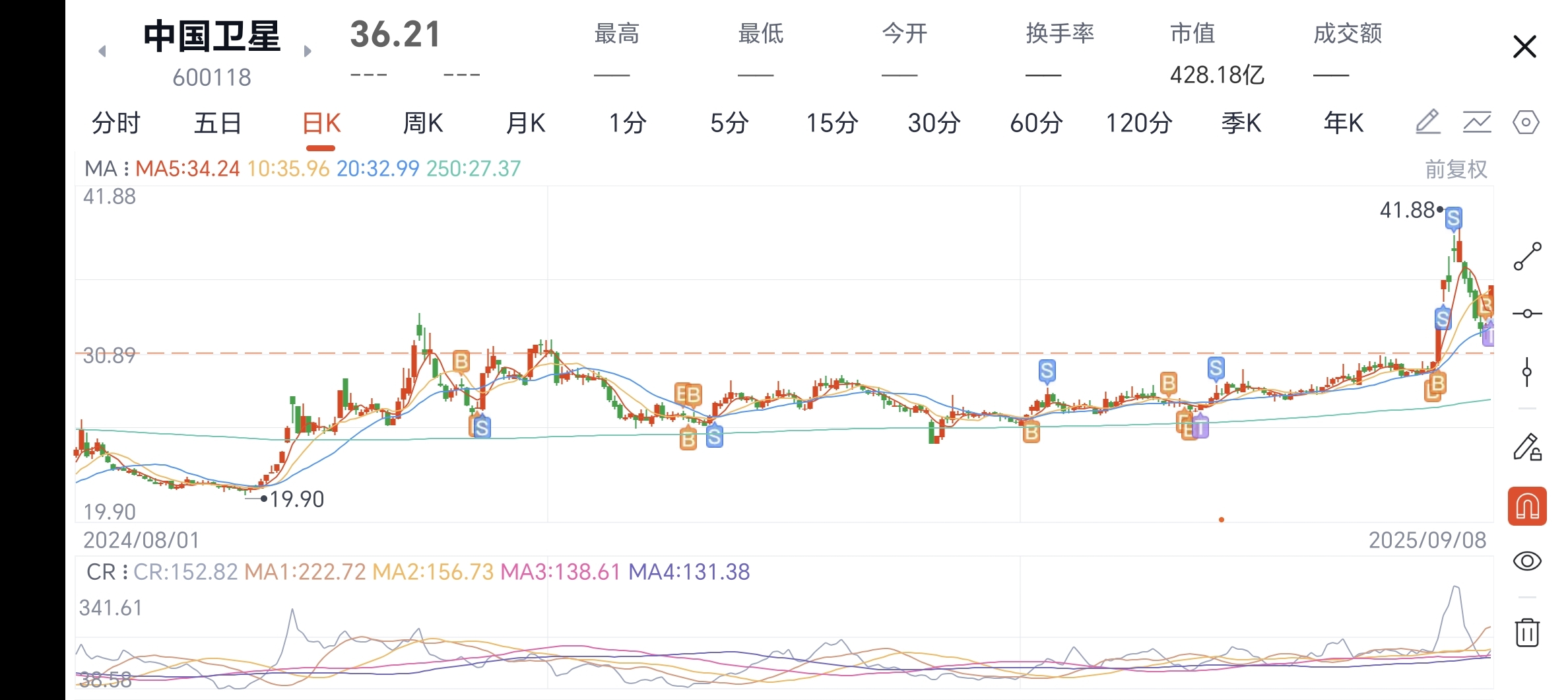Image resolution: width=1568 pixels, height=700 pixels.
Task: Tap B marker right of the 2024 peak
Action: click(461, 361)
